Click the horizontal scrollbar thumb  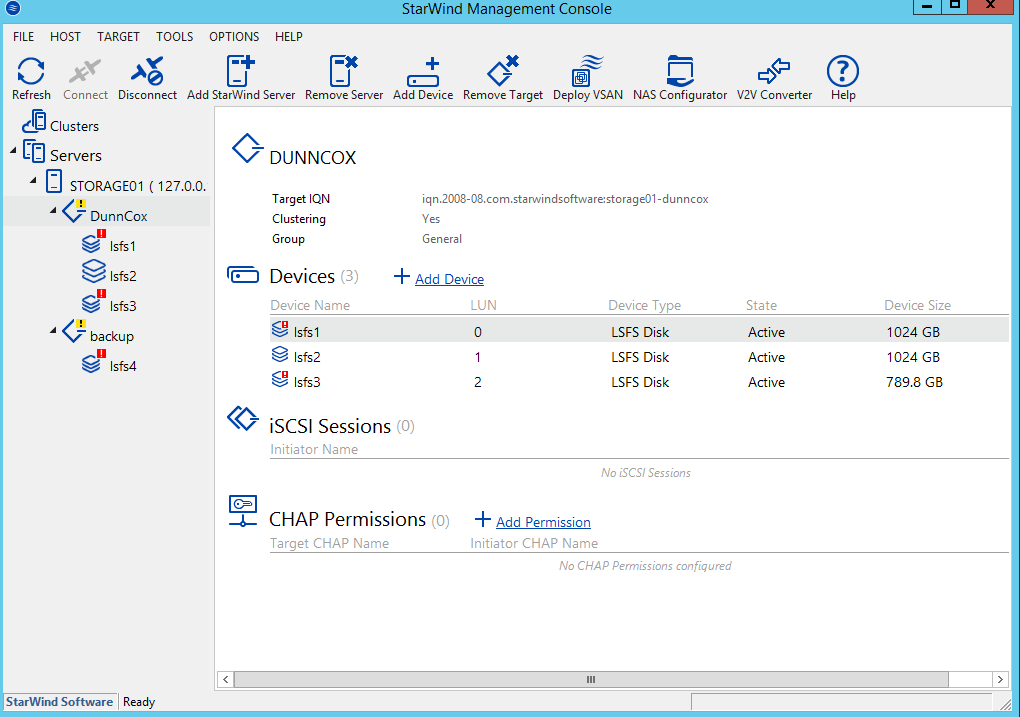click(x=591, y=679)
